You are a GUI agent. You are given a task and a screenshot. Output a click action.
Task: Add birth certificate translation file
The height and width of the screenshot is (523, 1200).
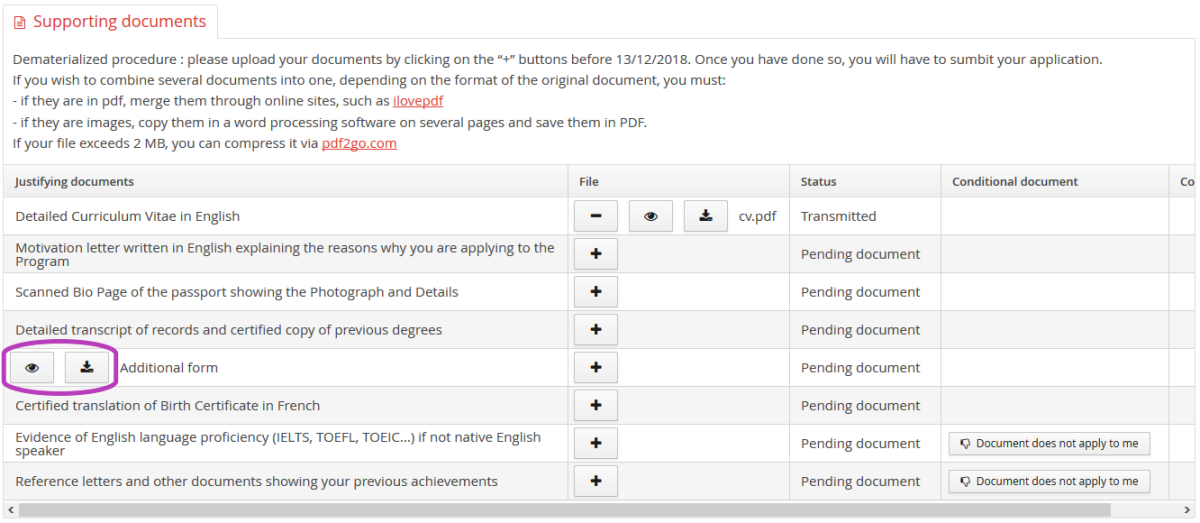point(596,406)
